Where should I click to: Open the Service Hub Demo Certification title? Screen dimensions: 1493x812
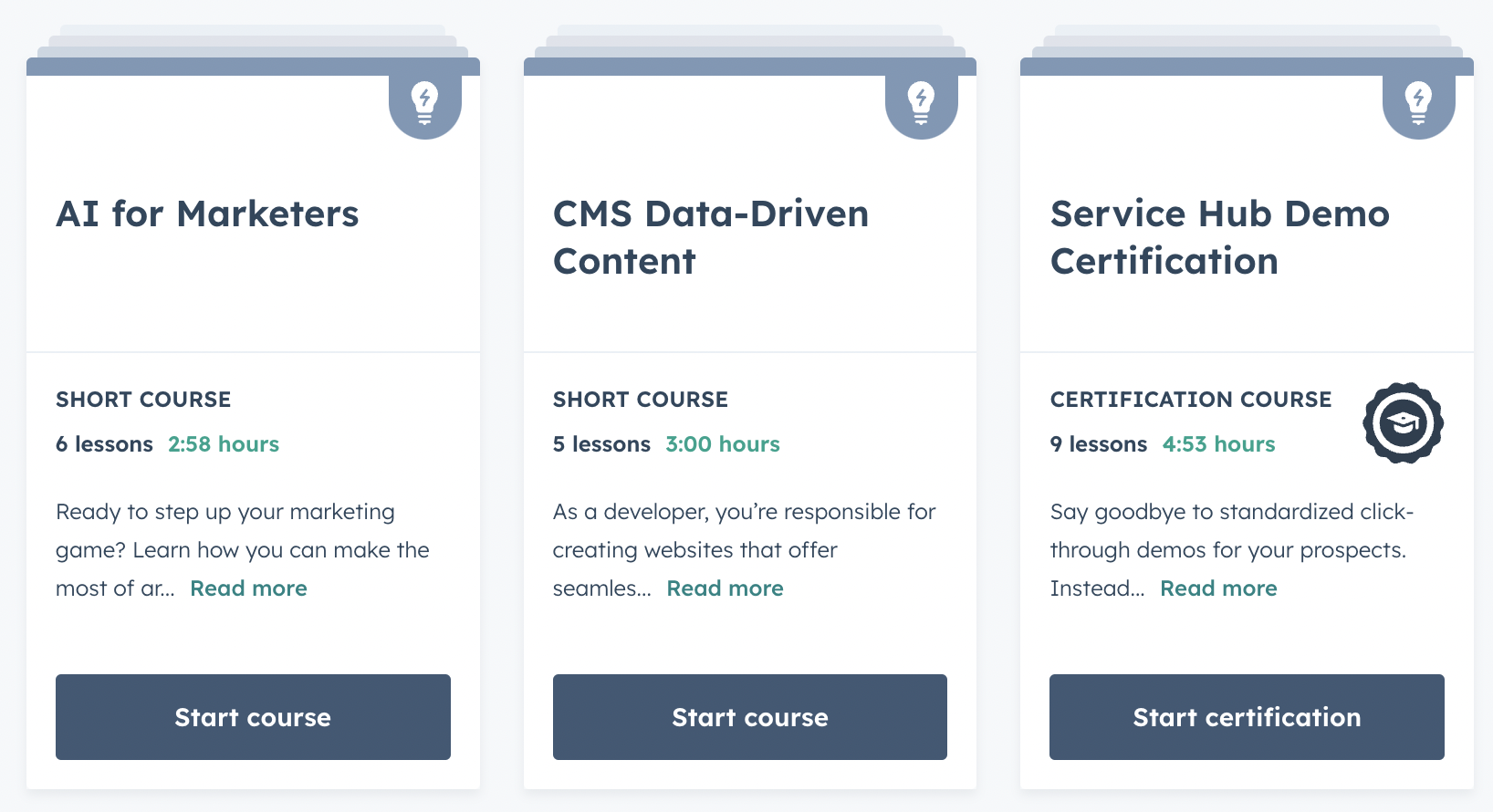pos(1219,237)
